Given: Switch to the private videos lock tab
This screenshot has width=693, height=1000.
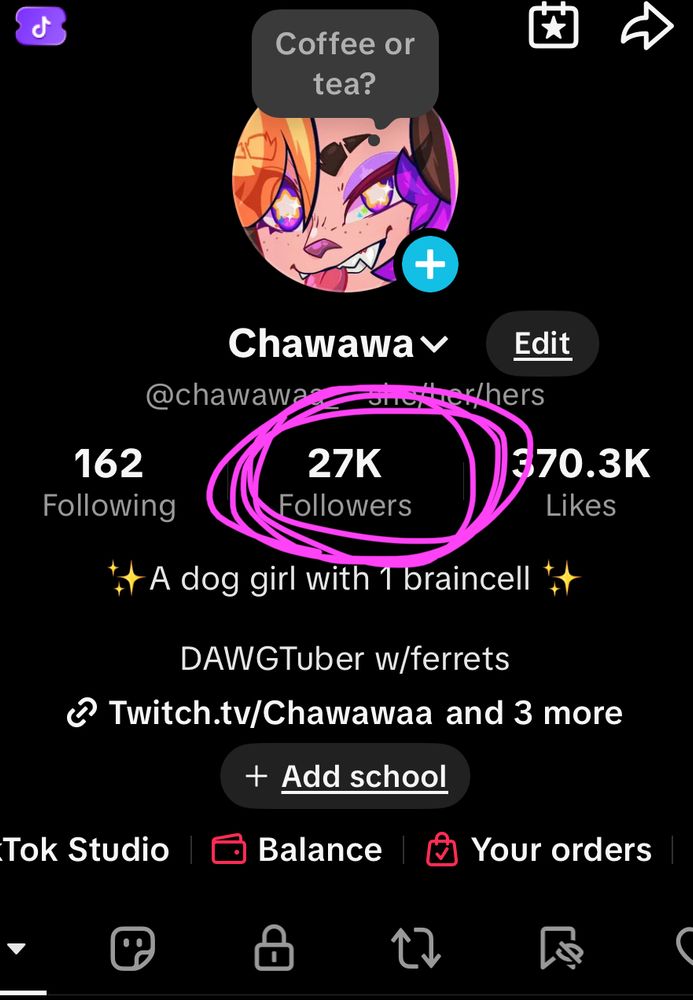Looking at the screenshot, I should coord(274,948).
